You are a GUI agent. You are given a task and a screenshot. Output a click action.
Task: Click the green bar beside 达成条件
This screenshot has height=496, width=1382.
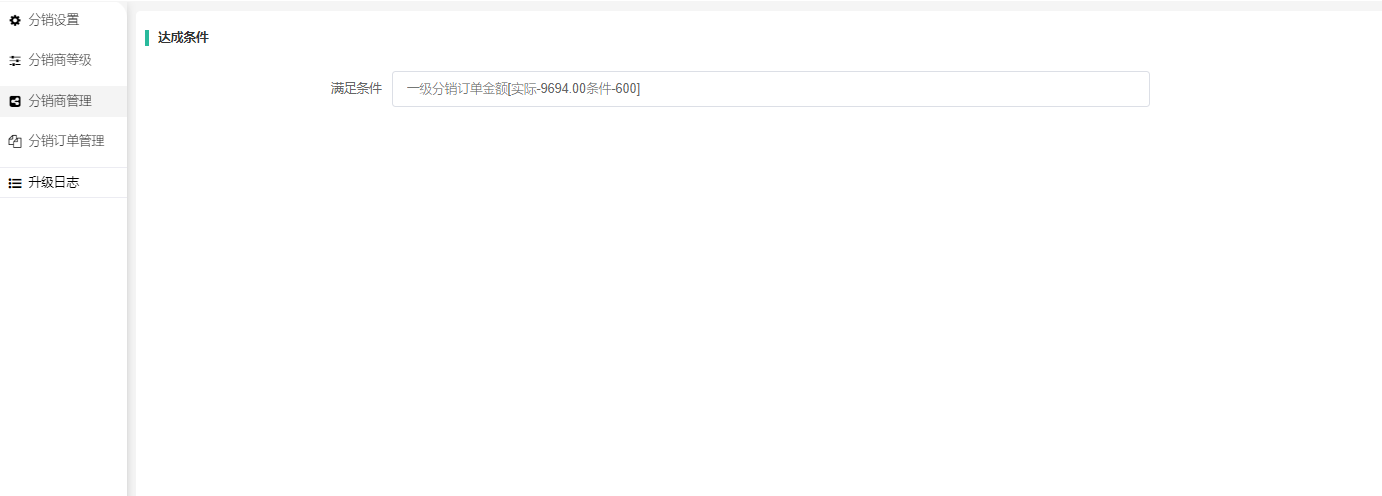click(147, 38)
